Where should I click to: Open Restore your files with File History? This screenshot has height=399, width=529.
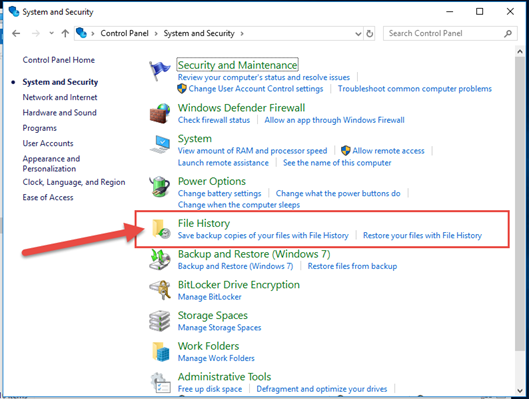coord(422,235)
